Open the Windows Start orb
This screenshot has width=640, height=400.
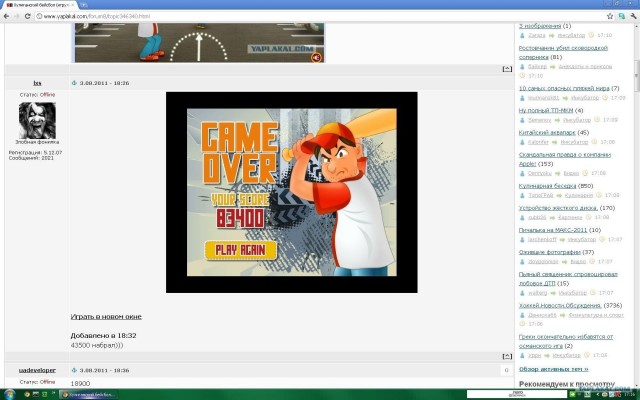(x=9, y=394)
